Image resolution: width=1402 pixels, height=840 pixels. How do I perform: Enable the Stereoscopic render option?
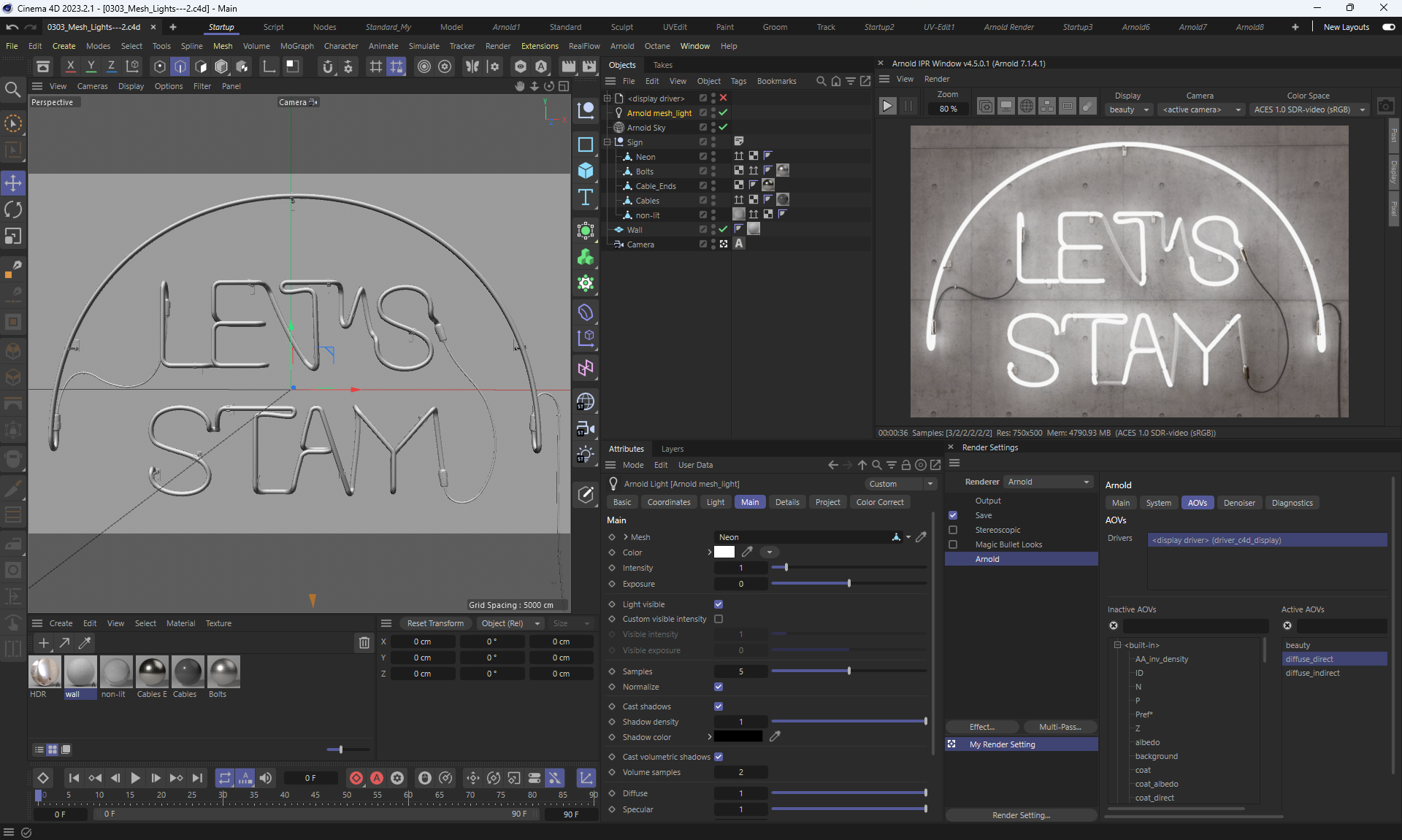(x=953, y=530)
